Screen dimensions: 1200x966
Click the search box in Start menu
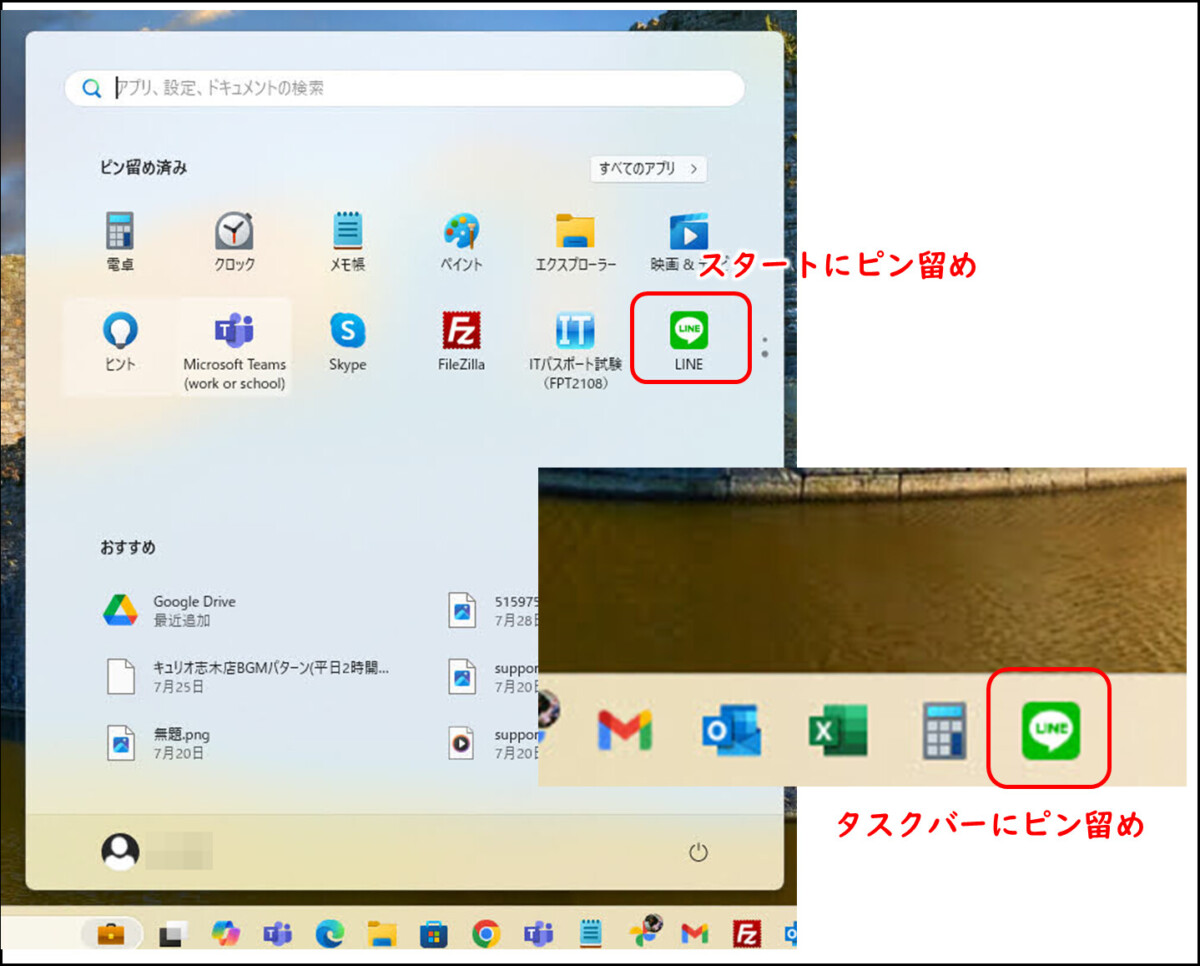tap(405, 88)
